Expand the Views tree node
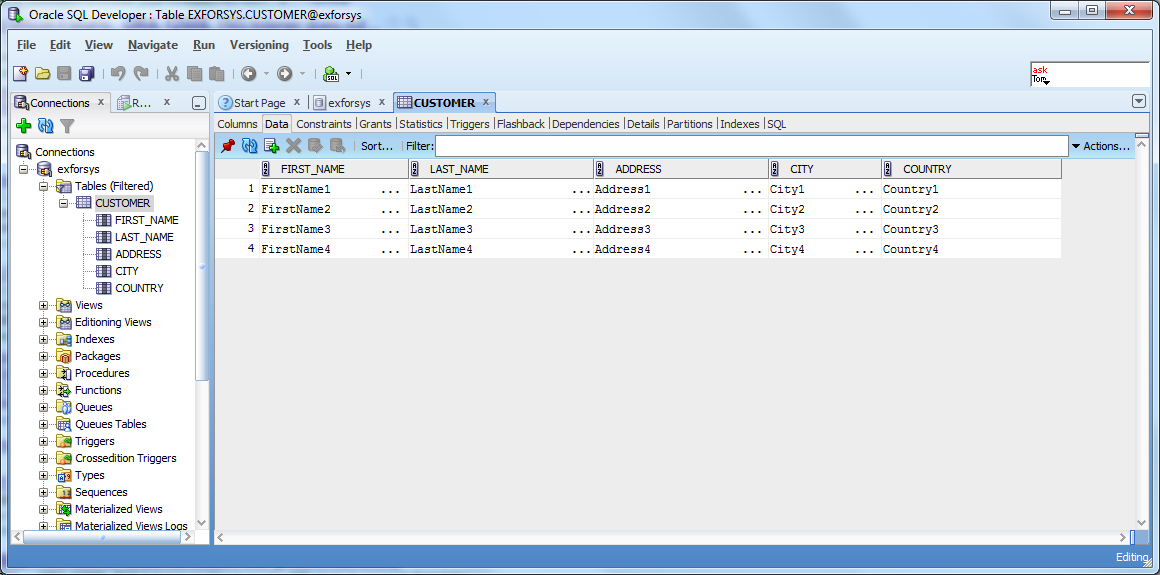Screen dimensions: 1160x575 click(44, 305)
